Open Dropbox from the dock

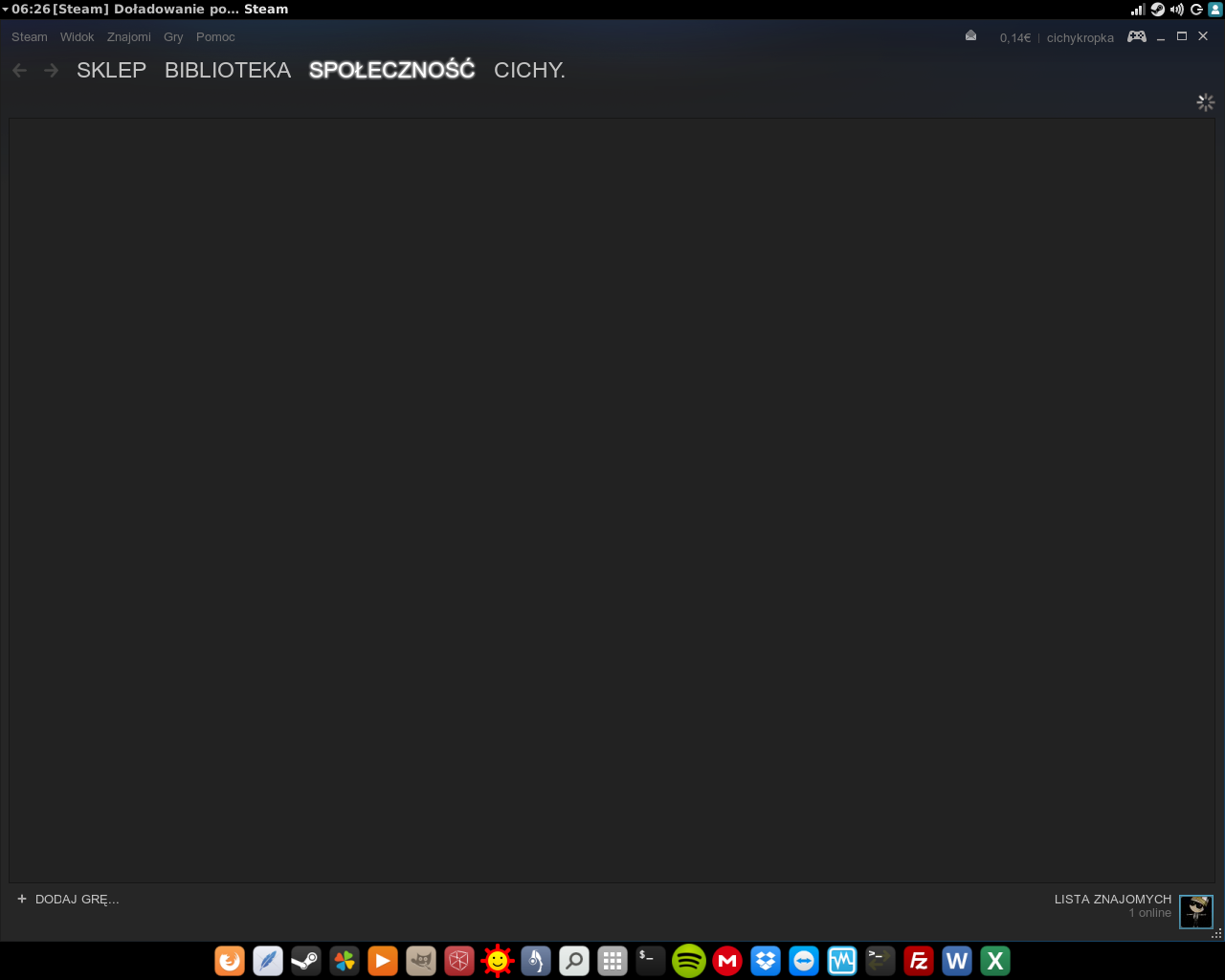coord(766,960)
